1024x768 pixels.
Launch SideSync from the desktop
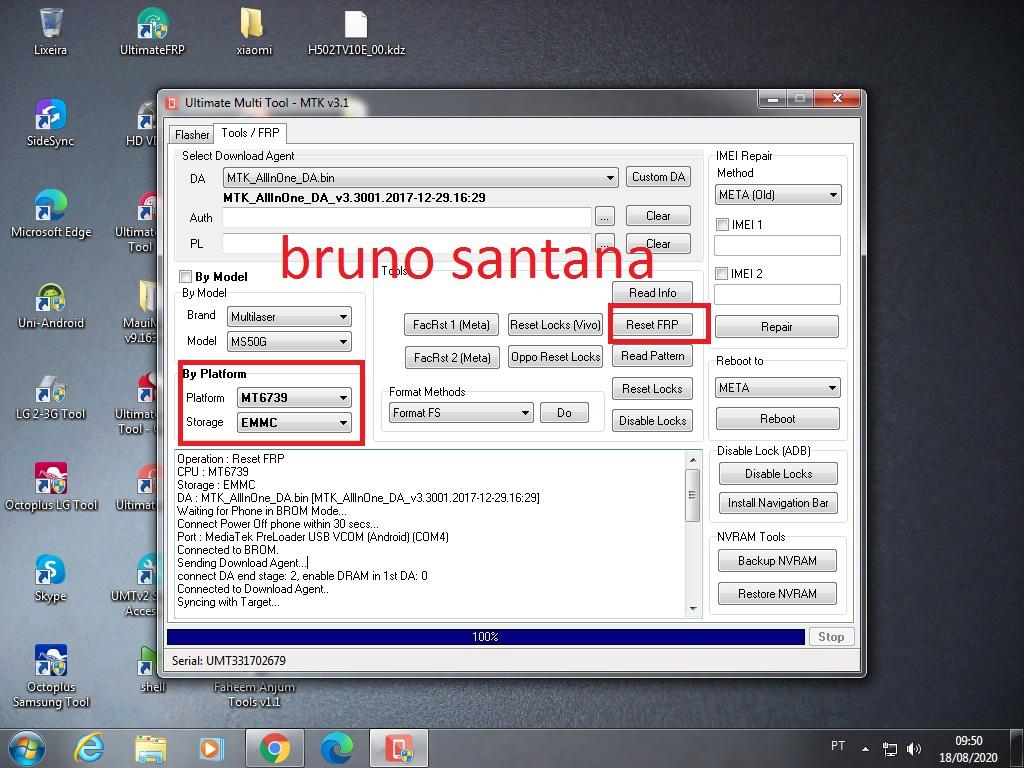50,123
